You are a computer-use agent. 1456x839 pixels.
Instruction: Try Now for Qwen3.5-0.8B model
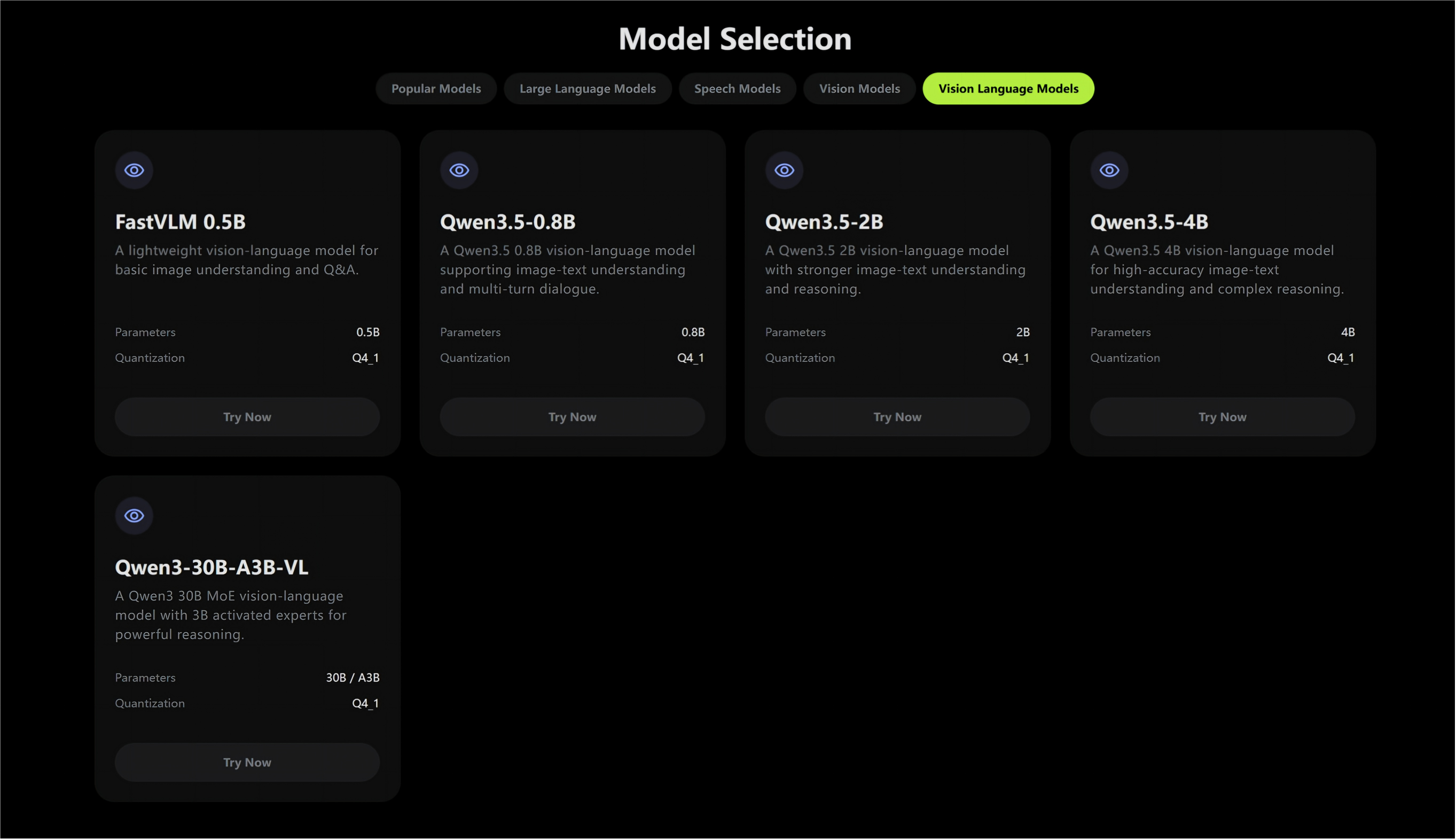point(572,417)
